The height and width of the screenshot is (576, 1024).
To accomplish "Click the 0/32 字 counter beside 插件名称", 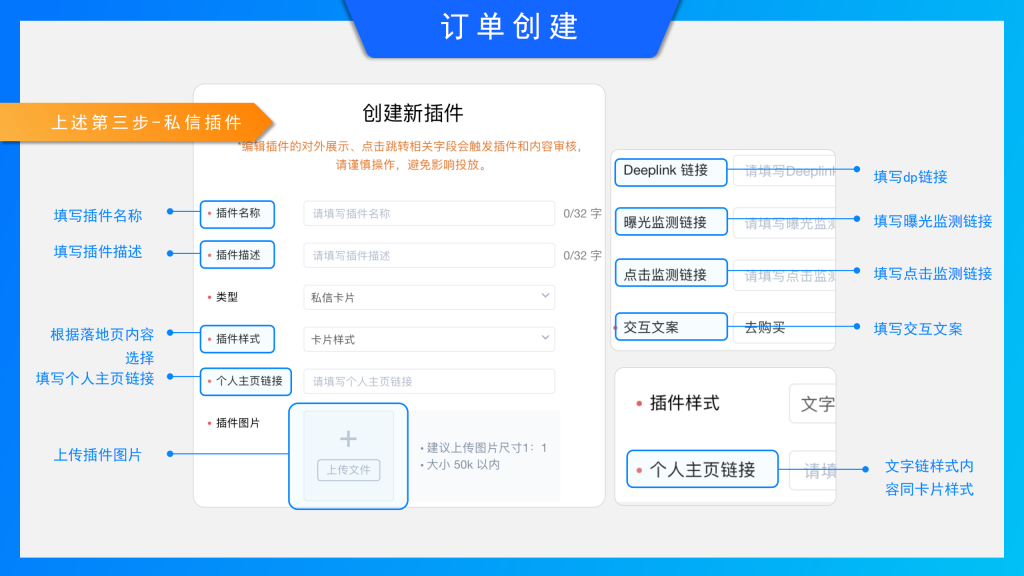I will (x=582, y=214).
